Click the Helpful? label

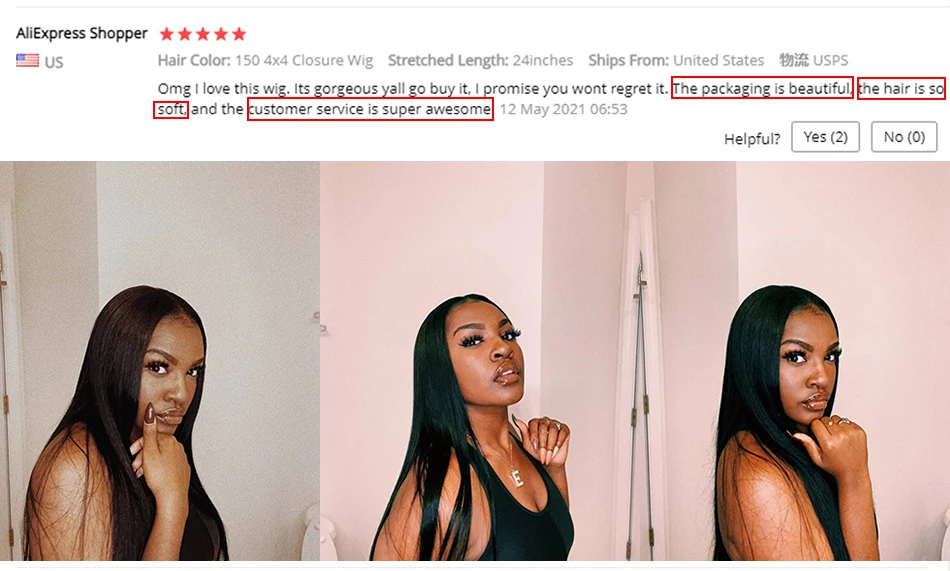(x=752, y=139)
